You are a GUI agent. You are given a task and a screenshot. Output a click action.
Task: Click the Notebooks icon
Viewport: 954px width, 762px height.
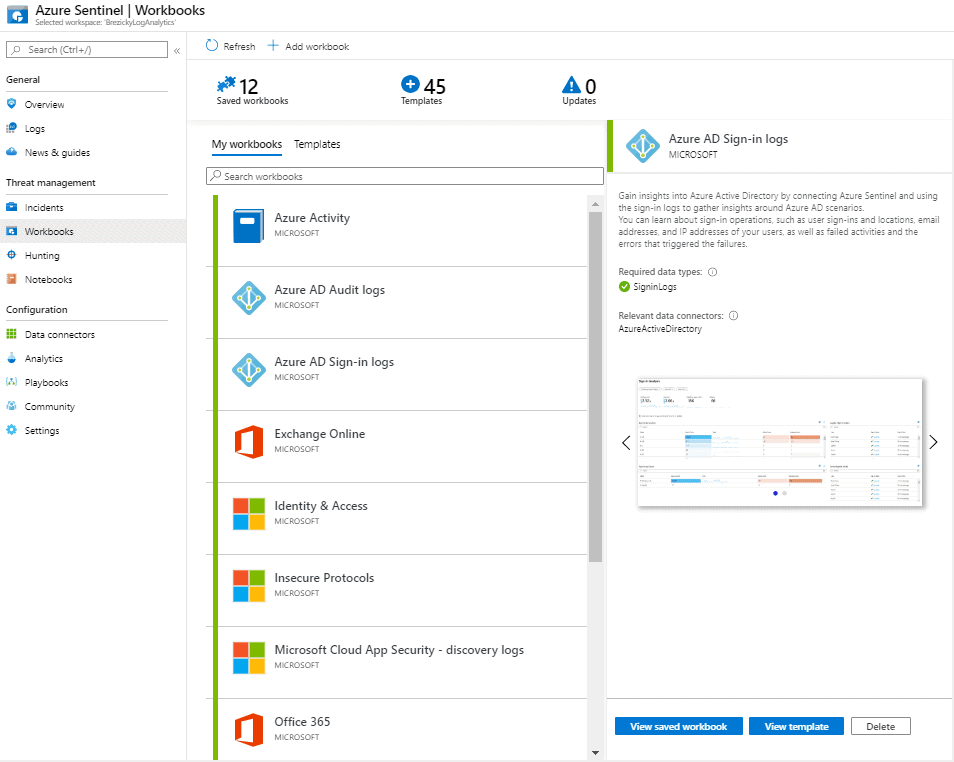coord(12,279)
